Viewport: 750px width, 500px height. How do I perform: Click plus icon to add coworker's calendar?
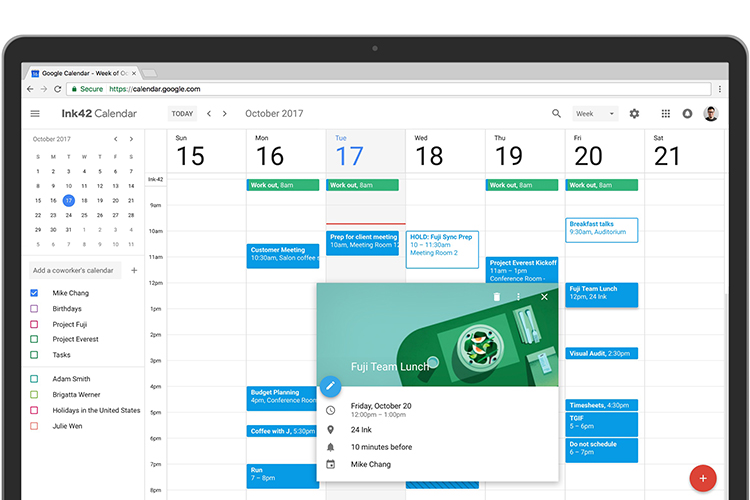(x=134, y=270)
